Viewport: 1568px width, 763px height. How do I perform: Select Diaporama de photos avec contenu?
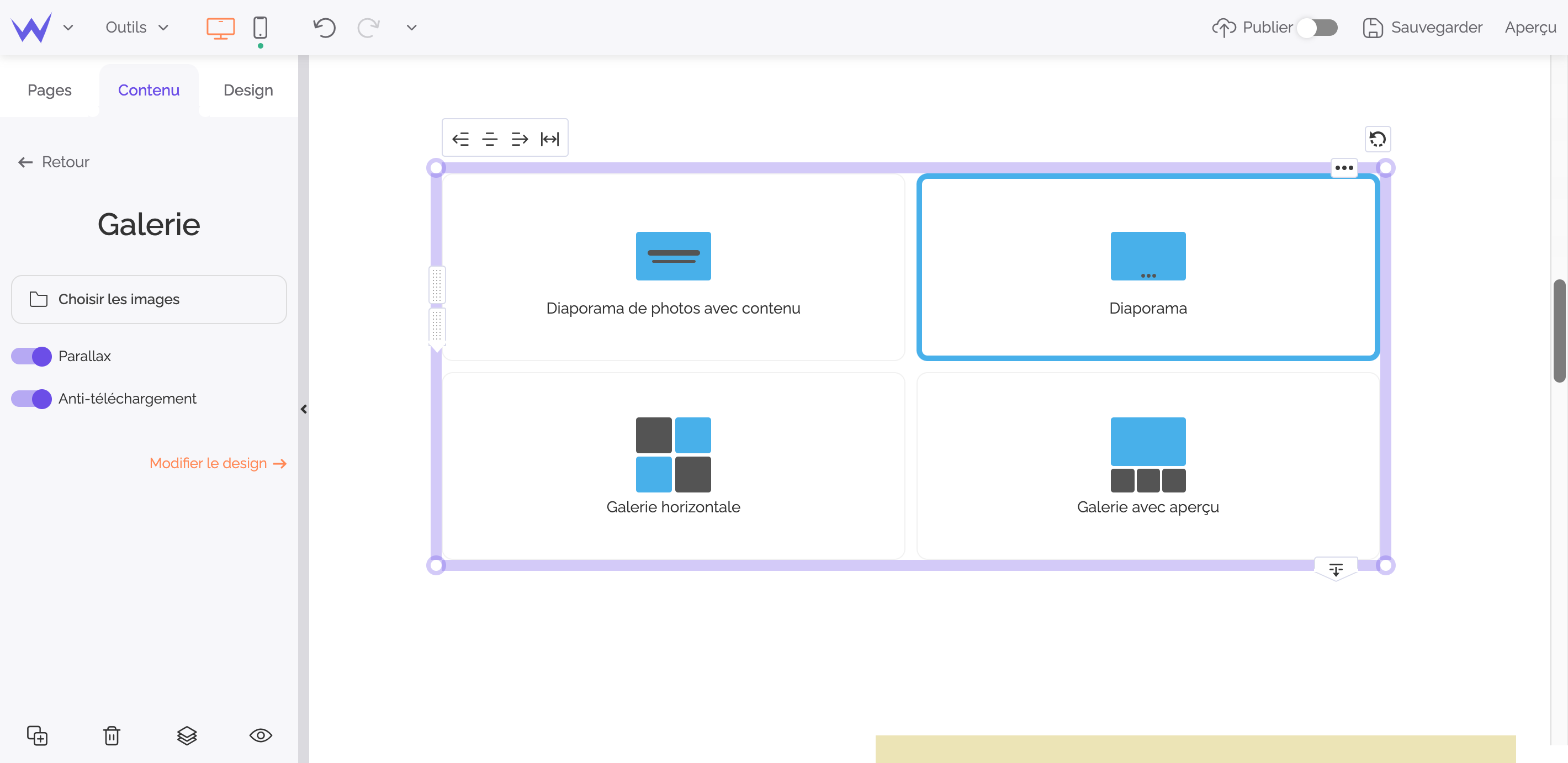pos(673,267)
